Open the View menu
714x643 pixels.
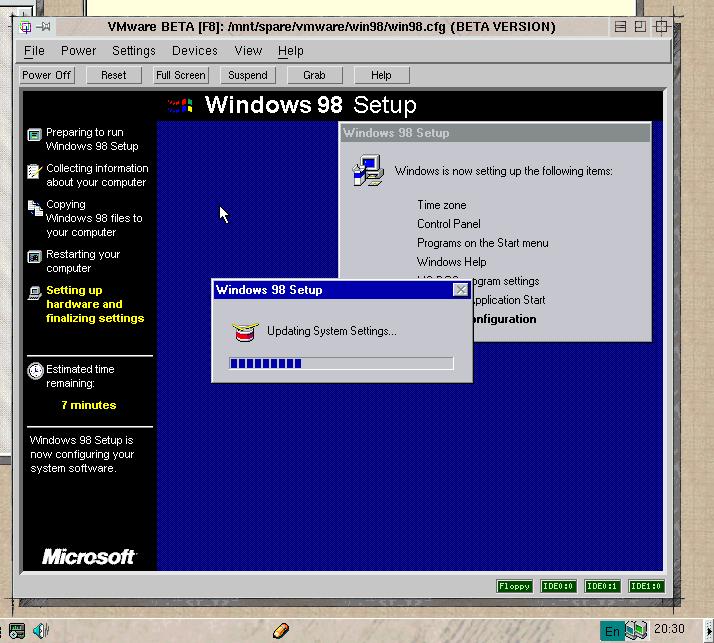pyautogui.click(x=247, y=50)
